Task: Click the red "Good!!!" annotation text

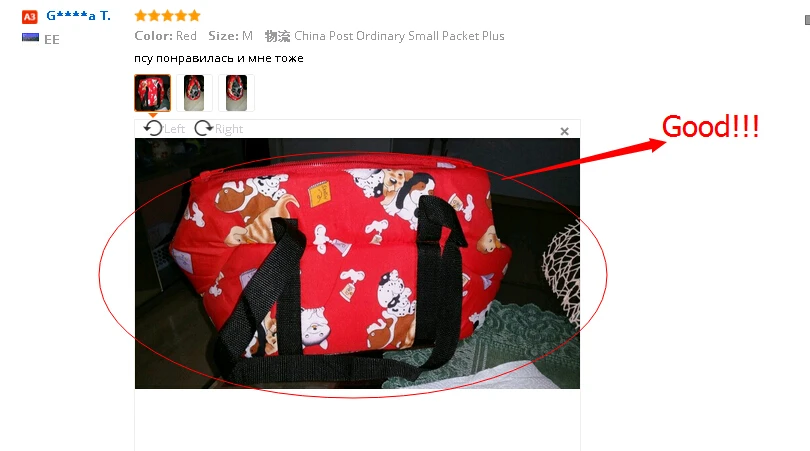Action: point(710,127)
